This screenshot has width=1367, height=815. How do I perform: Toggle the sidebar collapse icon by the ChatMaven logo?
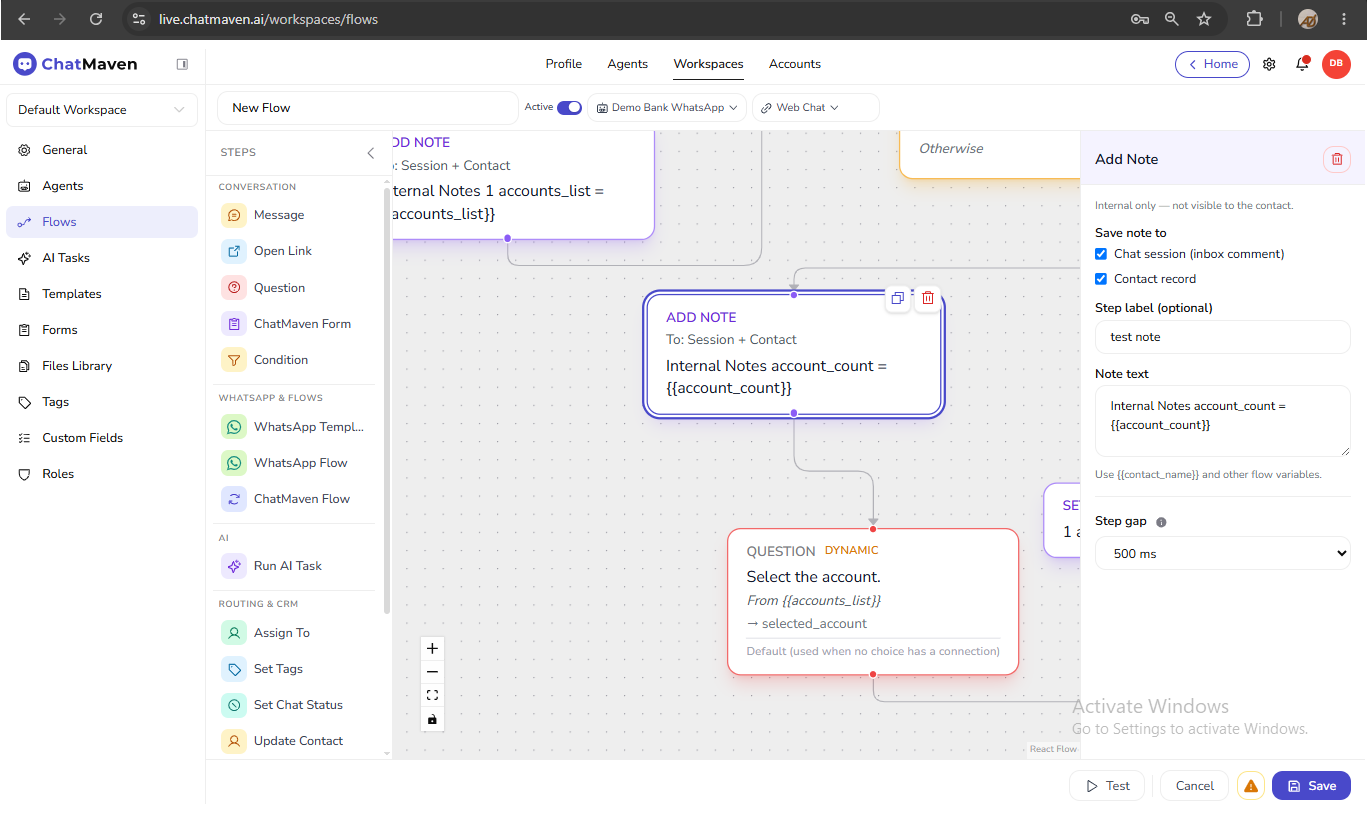point(182,64)
